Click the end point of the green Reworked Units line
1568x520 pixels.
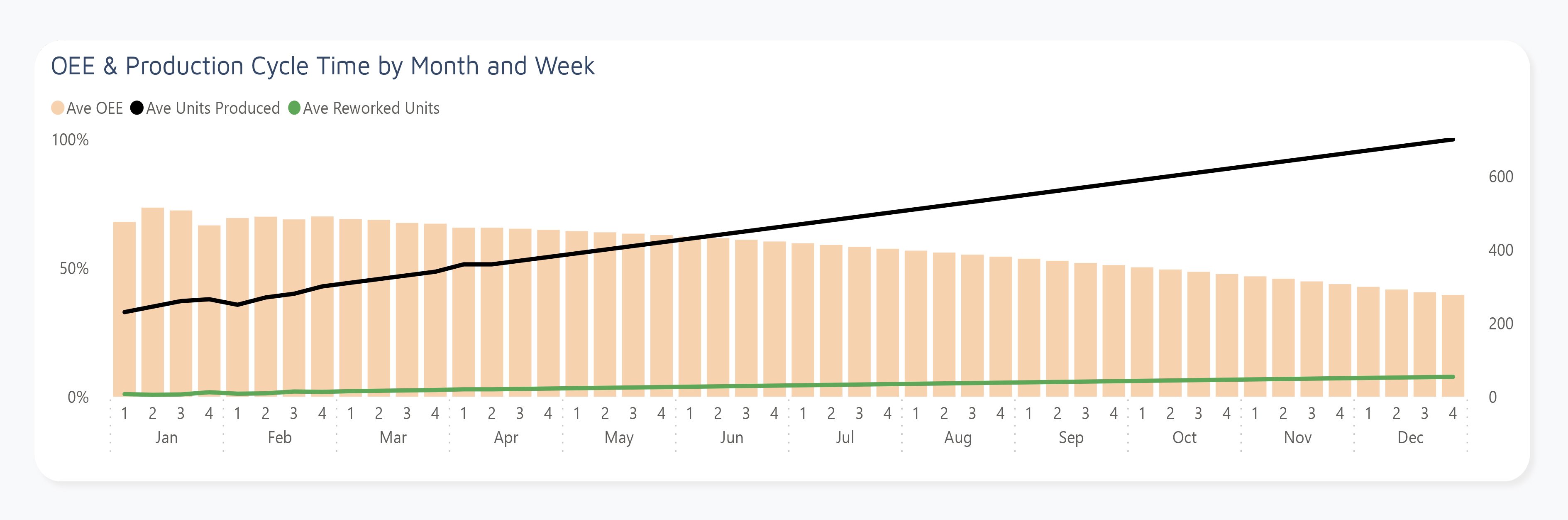point(1452,377)
